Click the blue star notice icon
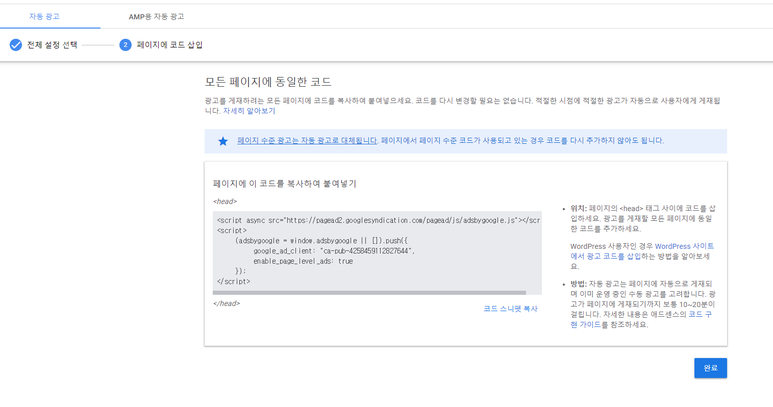The width and height of the screenshot is (773, 407). tap(223, 141)
